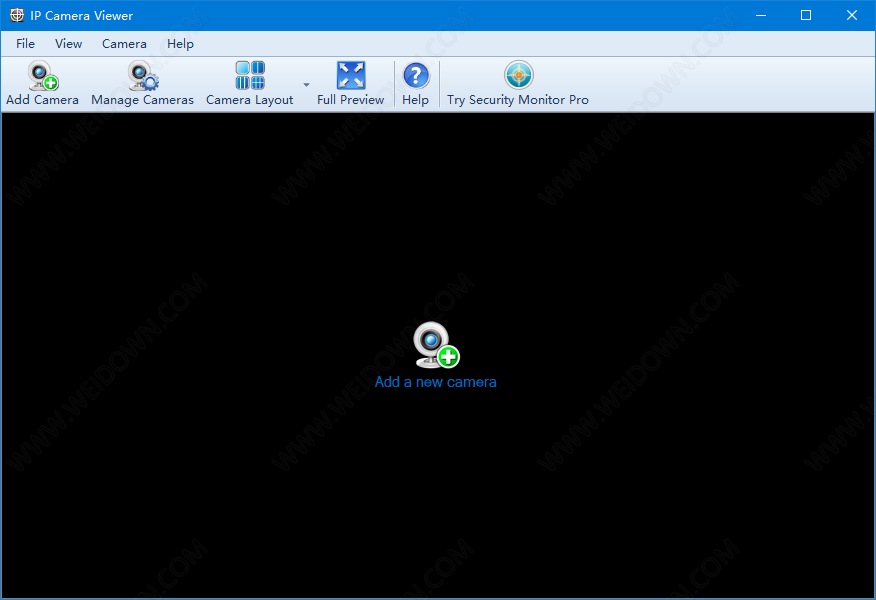
Task: Close the IP Camera Viewer window
Action: point(851,15)
